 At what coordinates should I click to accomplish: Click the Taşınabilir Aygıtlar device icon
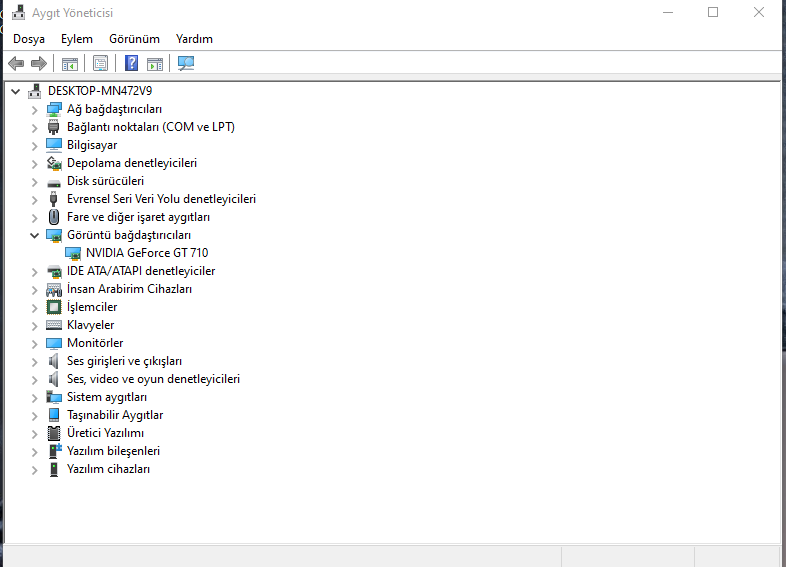[54, 415]
